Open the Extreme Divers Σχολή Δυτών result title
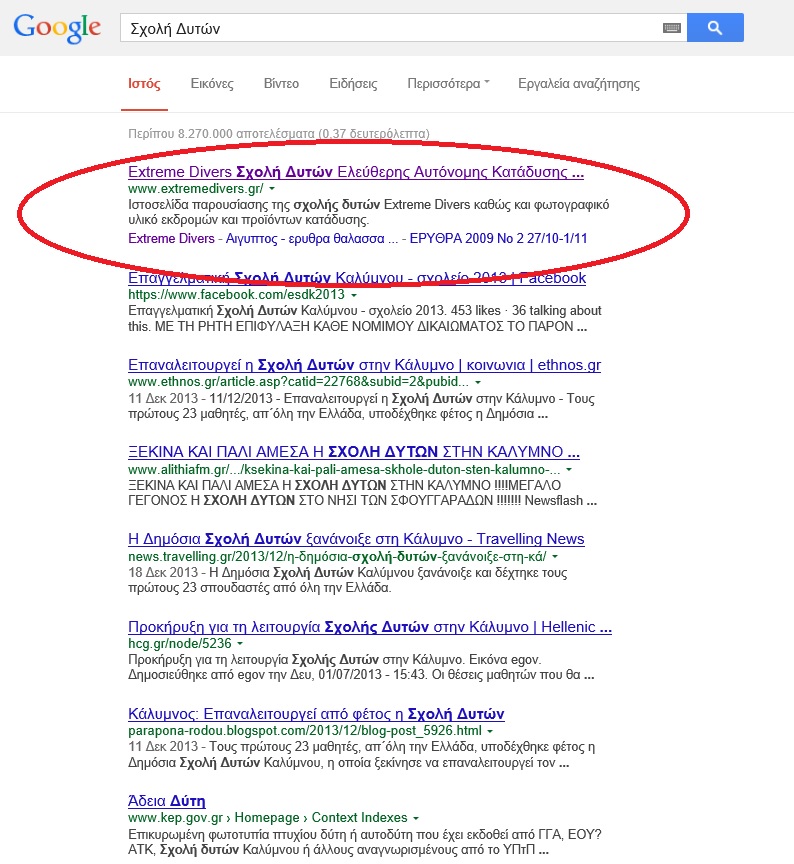 (x=356, y=172)
